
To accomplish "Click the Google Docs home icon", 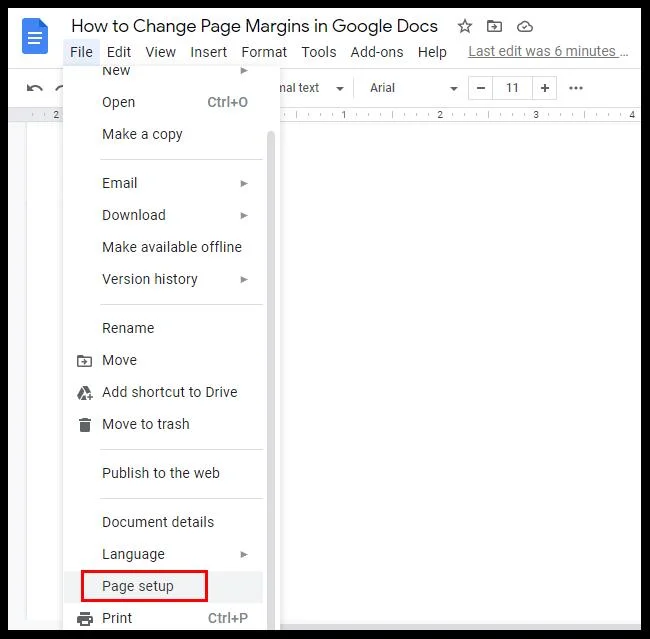I will point(35,36).
